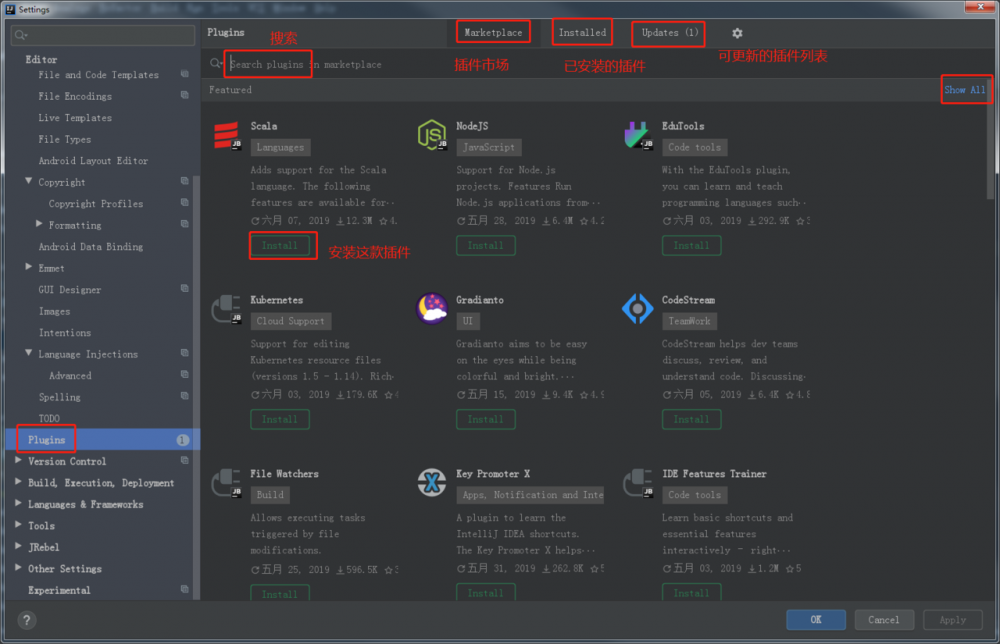Viewport: 1000px width, 644px height.
Task: Expand Build, Execution, Deployment section
Action: click(x=18, y=482)
